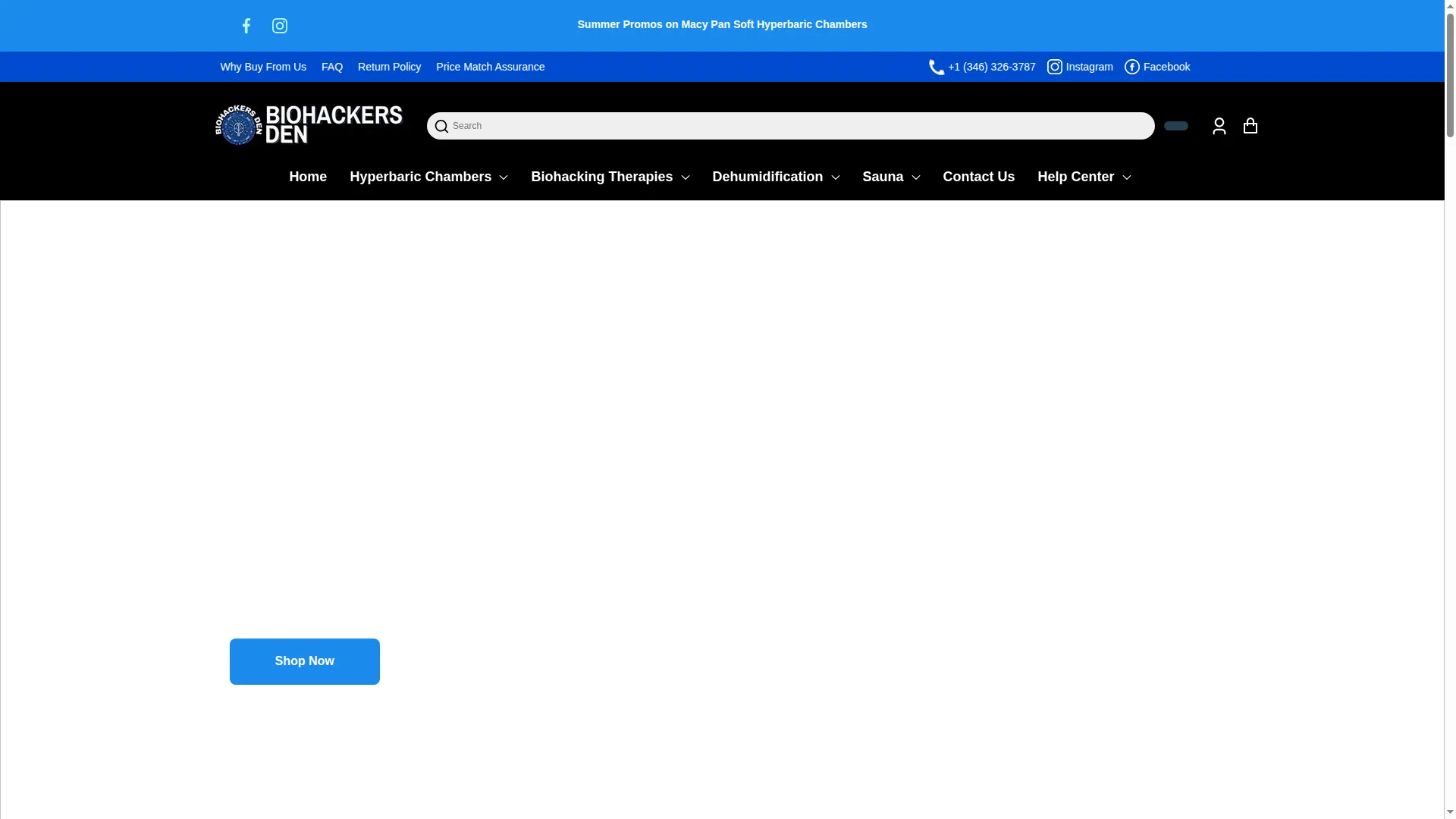Expand the Sauna chevron
Image resolution: width=1456 pixels, height=819 pixels.
tap(916, 177)
